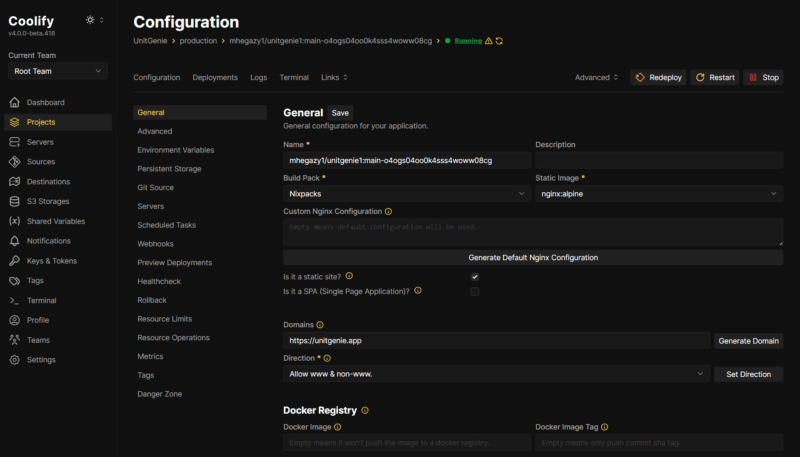Click the info icon beside static site question

tap(349, 276)
